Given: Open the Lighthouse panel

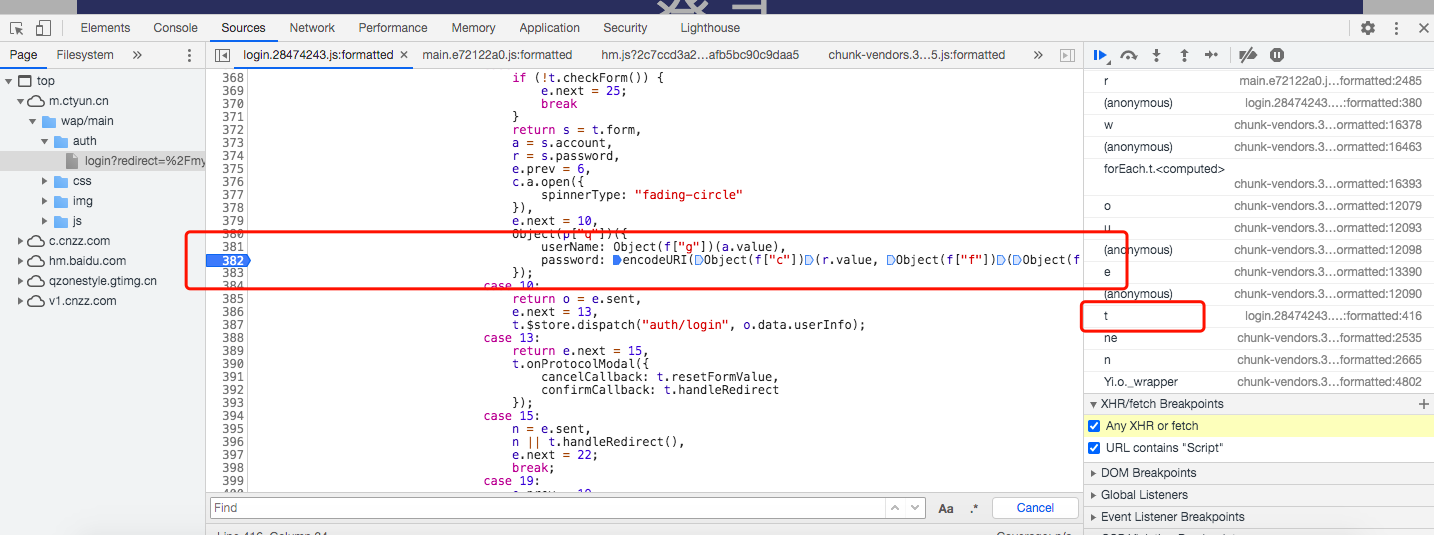Looking at the screenshot, I should tap(710, 28).
